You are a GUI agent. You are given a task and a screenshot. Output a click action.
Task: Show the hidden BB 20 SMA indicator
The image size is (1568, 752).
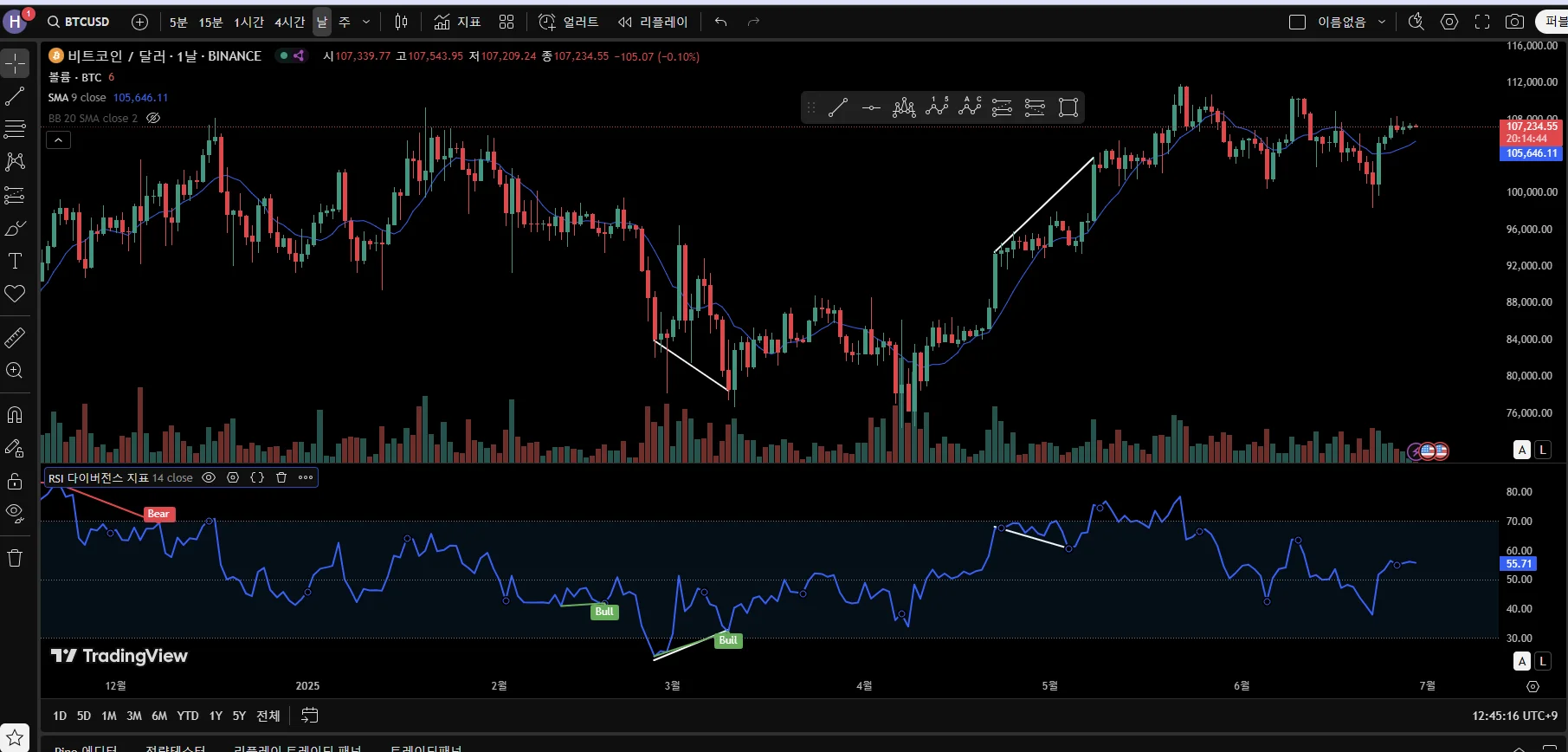(153, 118)
